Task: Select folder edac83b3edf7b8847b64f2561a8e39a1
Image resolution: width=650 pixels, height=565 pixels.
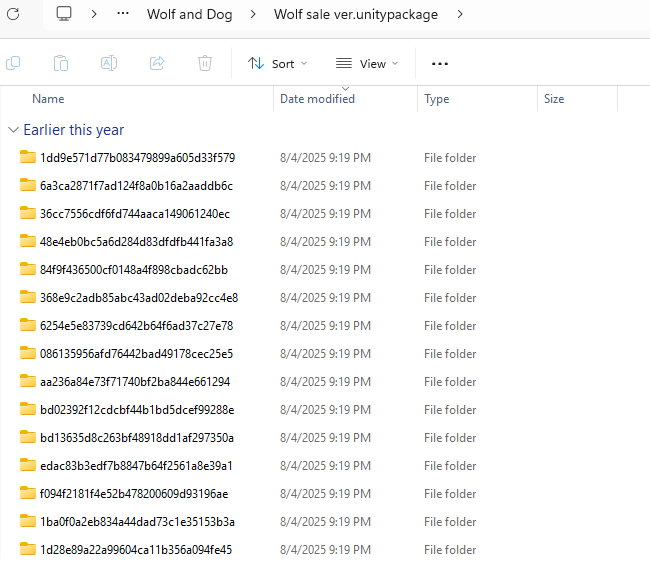Action: click(136, 466)
